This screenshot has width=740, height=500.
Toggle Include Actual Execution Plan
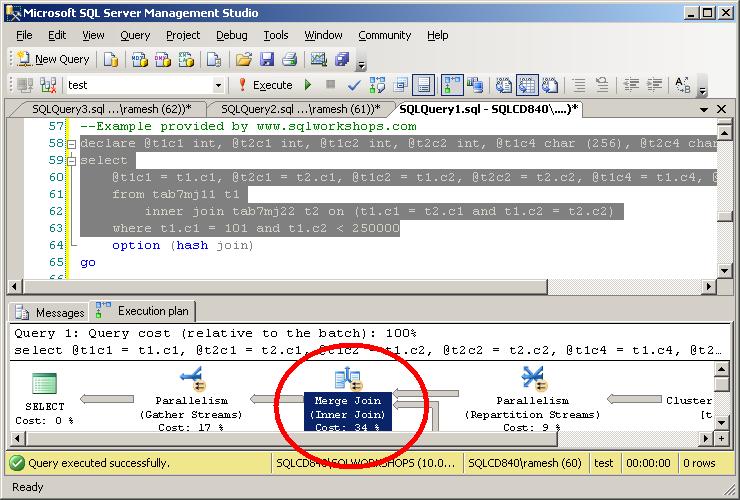[452, 85]
